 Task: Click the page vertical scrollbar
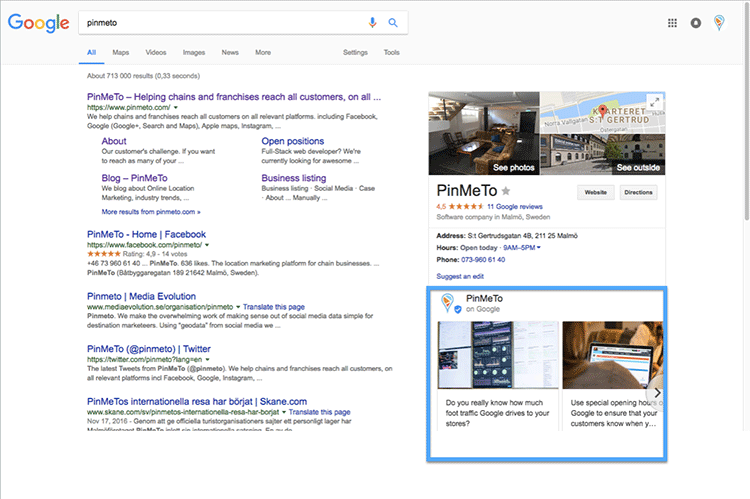tap(746, 110)
